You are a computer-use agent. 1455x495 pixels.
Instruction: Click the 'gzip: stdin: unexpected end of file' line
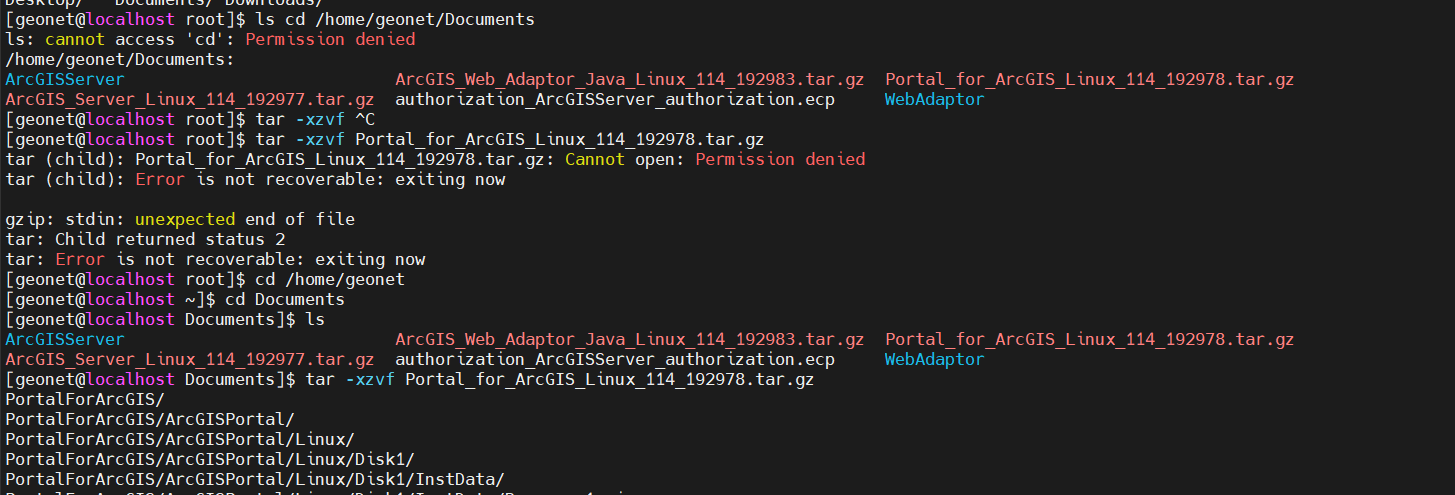(x=180, y=219)
